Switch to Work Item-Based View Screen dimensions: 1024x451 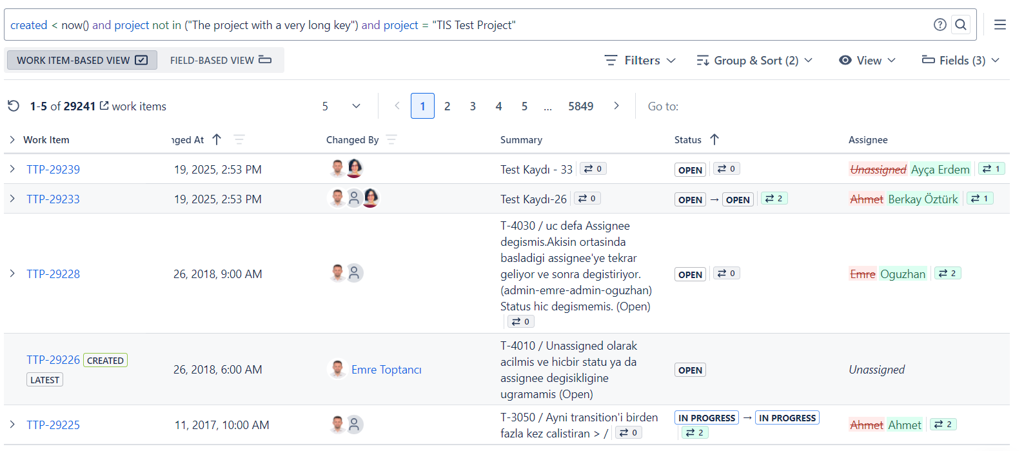click(x=82, y=60)
